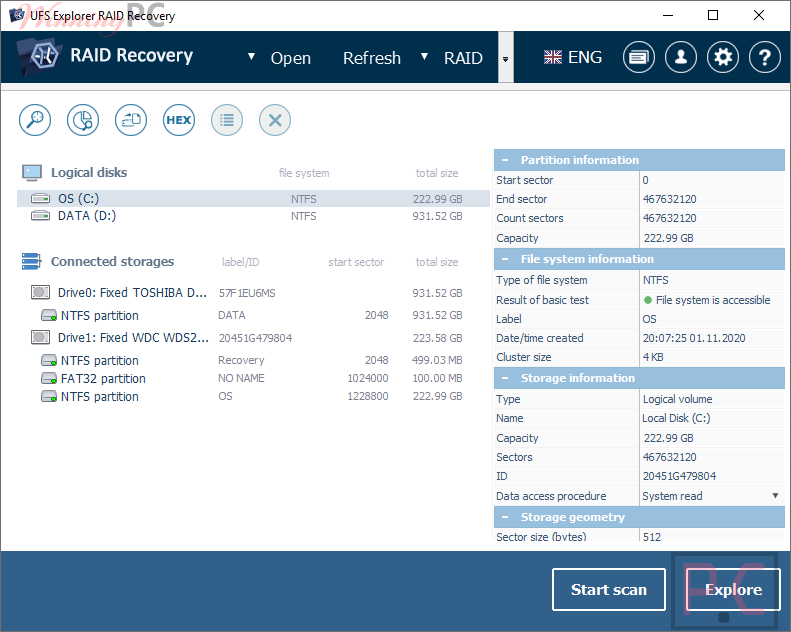Select the FAT32 partition row

pos(253,378)
